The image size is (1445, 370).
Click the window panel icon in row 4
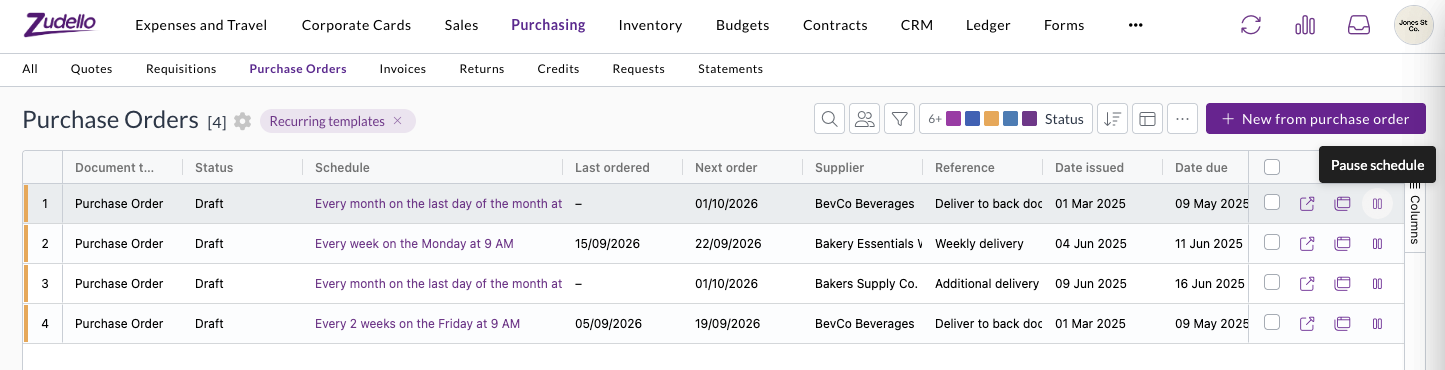click(x=1342, y=323)
